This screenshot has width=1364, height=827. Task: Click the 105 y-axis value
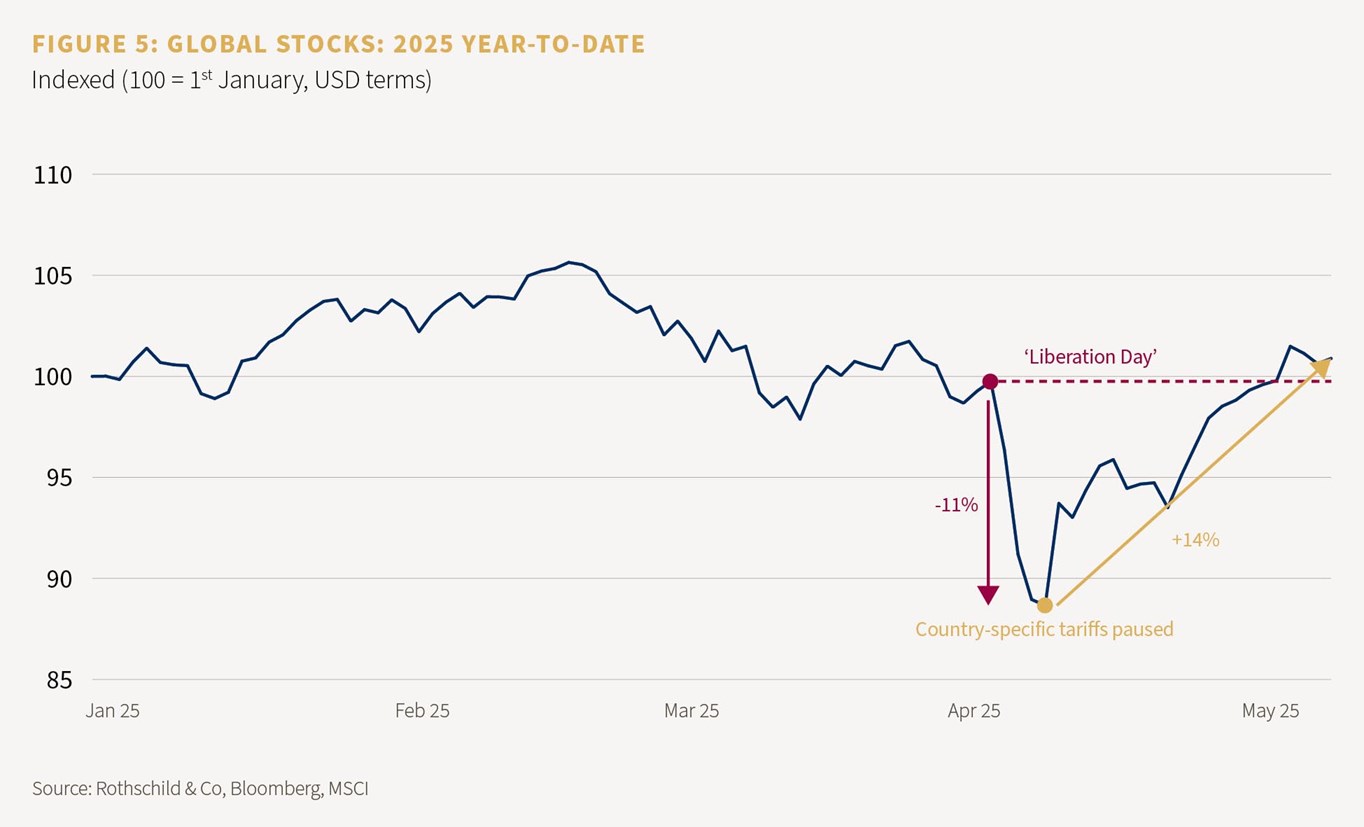pos(53,276)
